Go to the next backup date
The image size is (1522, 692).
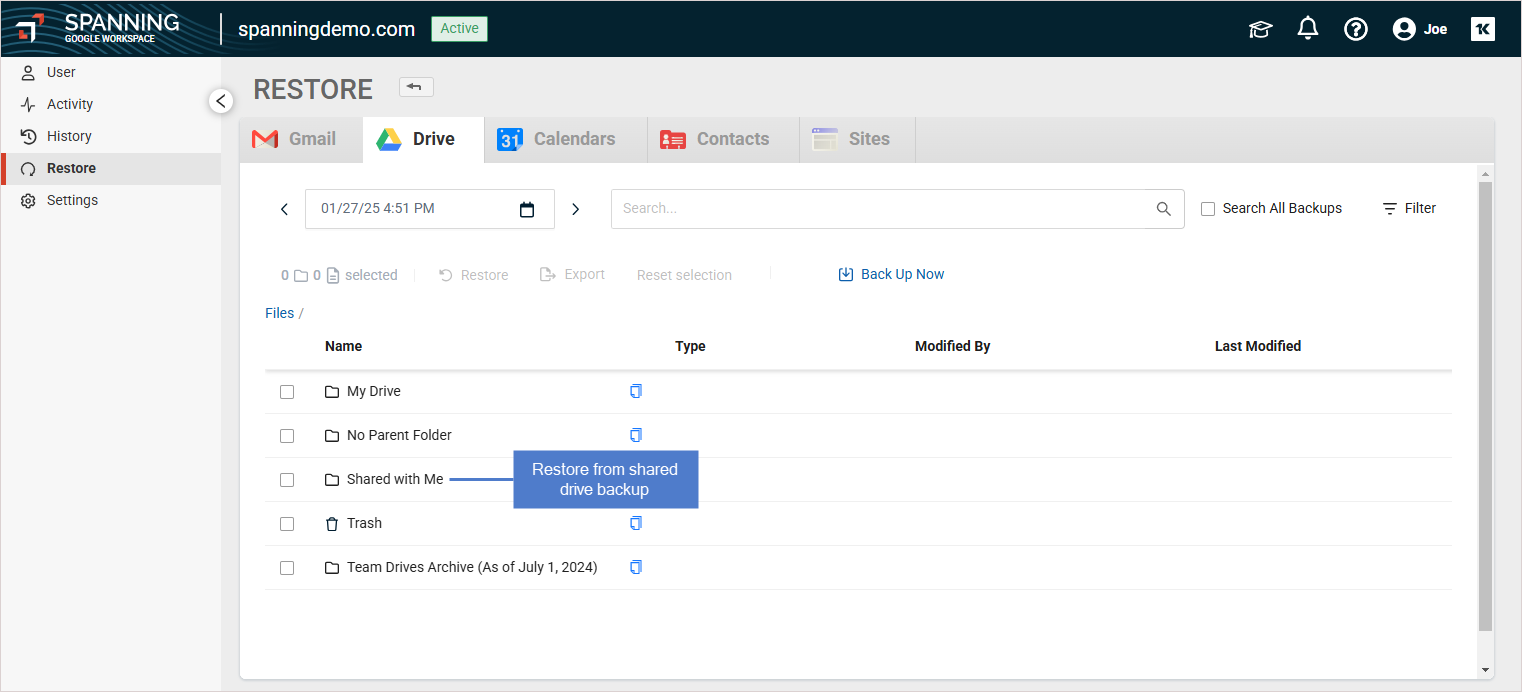(x=575, y=209)
